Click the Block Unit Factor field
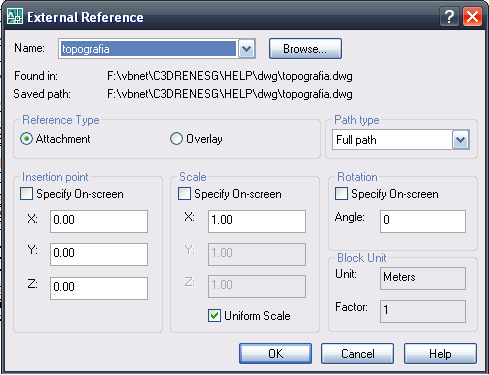 [423, 311]
